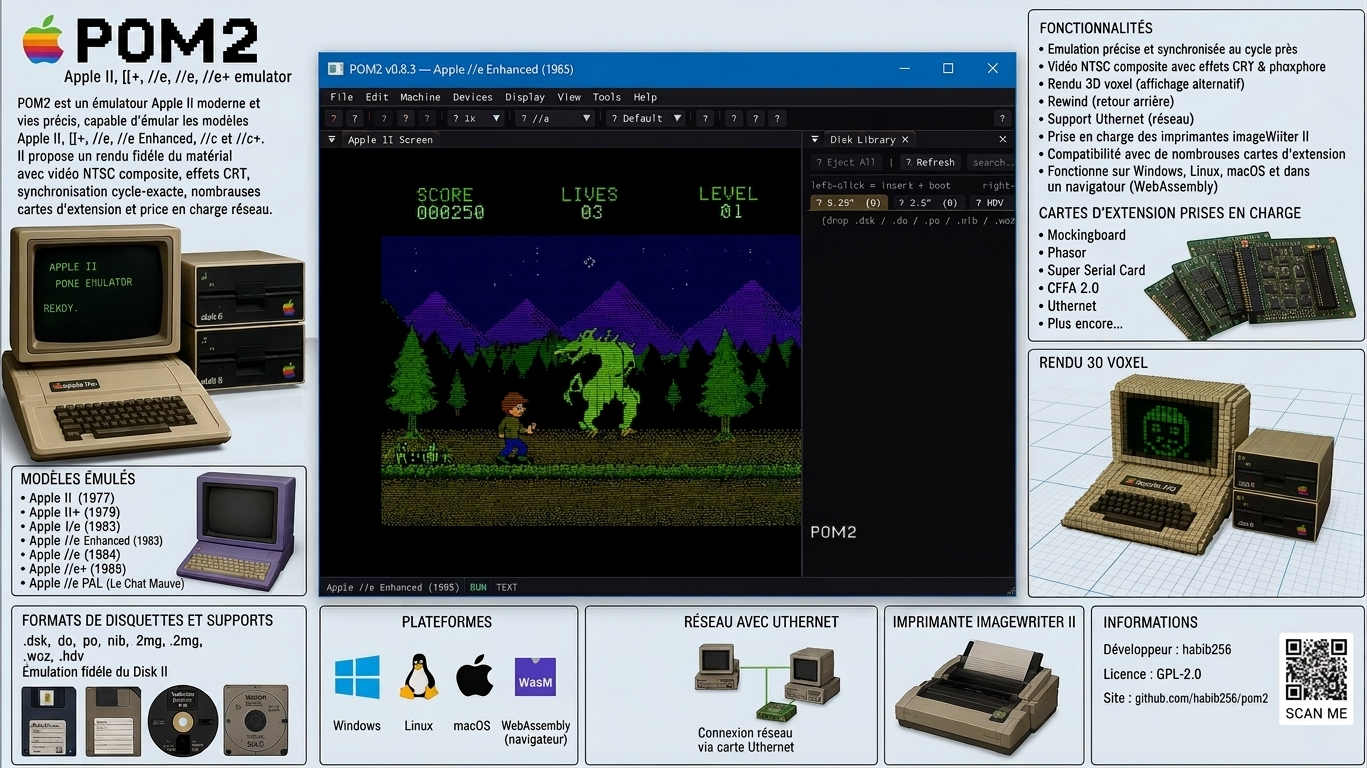Open the Default dropdown in the toolbar
This screenshot has height=768, width=1367.
point(646,118)
